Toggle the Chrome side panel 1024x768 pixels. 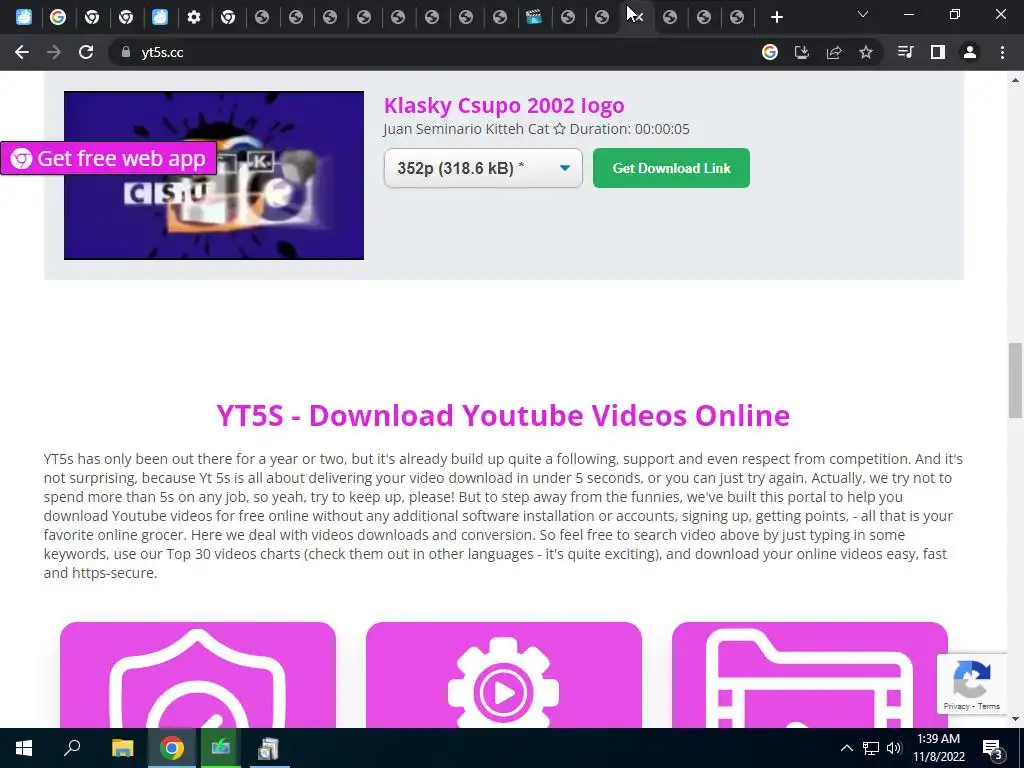pyautogui.click(x=938, y=52)
